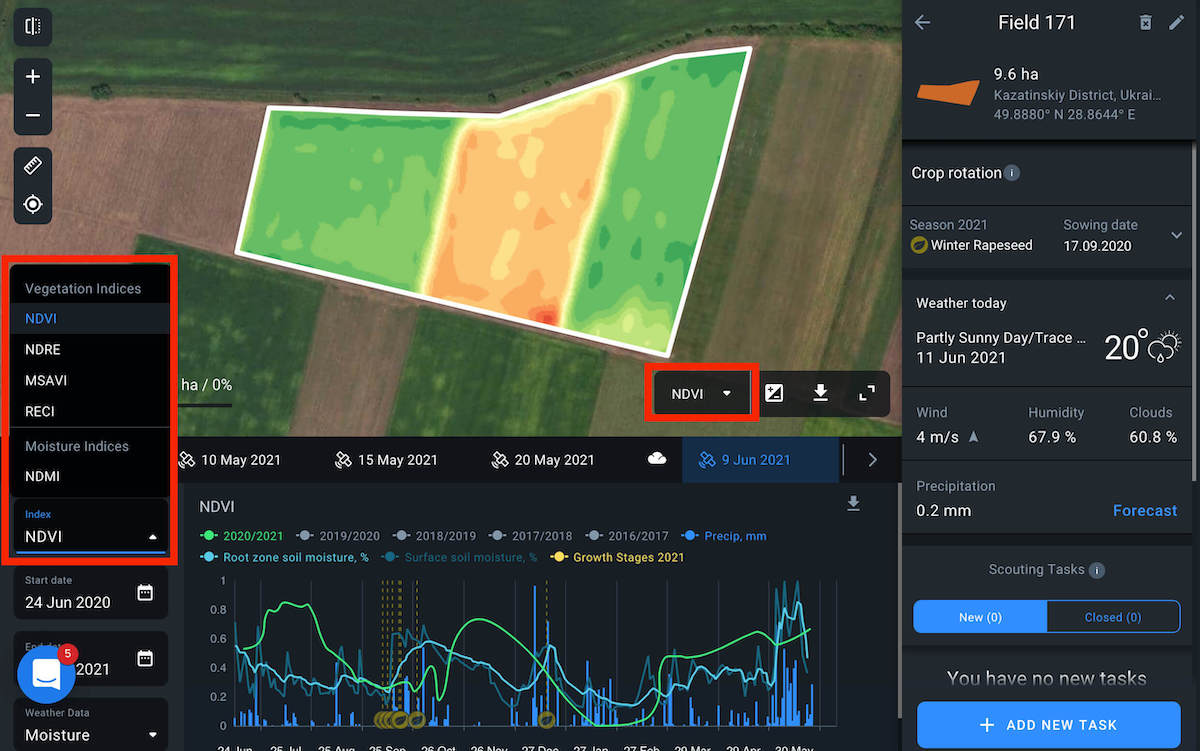Open the precipitation Forecast link
The image size is (1200, 751).
coord(1144,510)
